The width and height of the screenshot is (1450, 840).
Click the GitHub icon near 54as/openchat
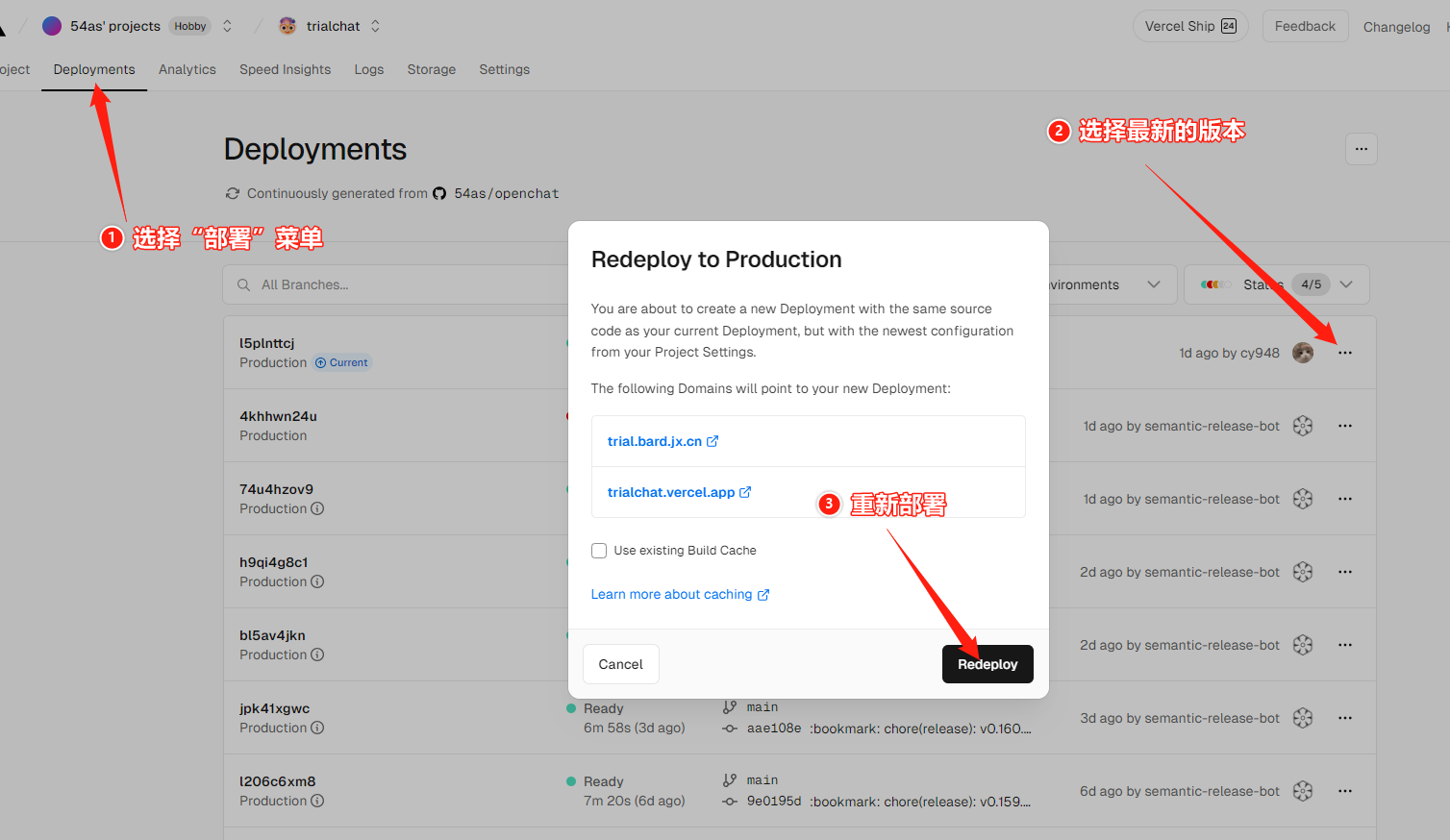[439, 193]
